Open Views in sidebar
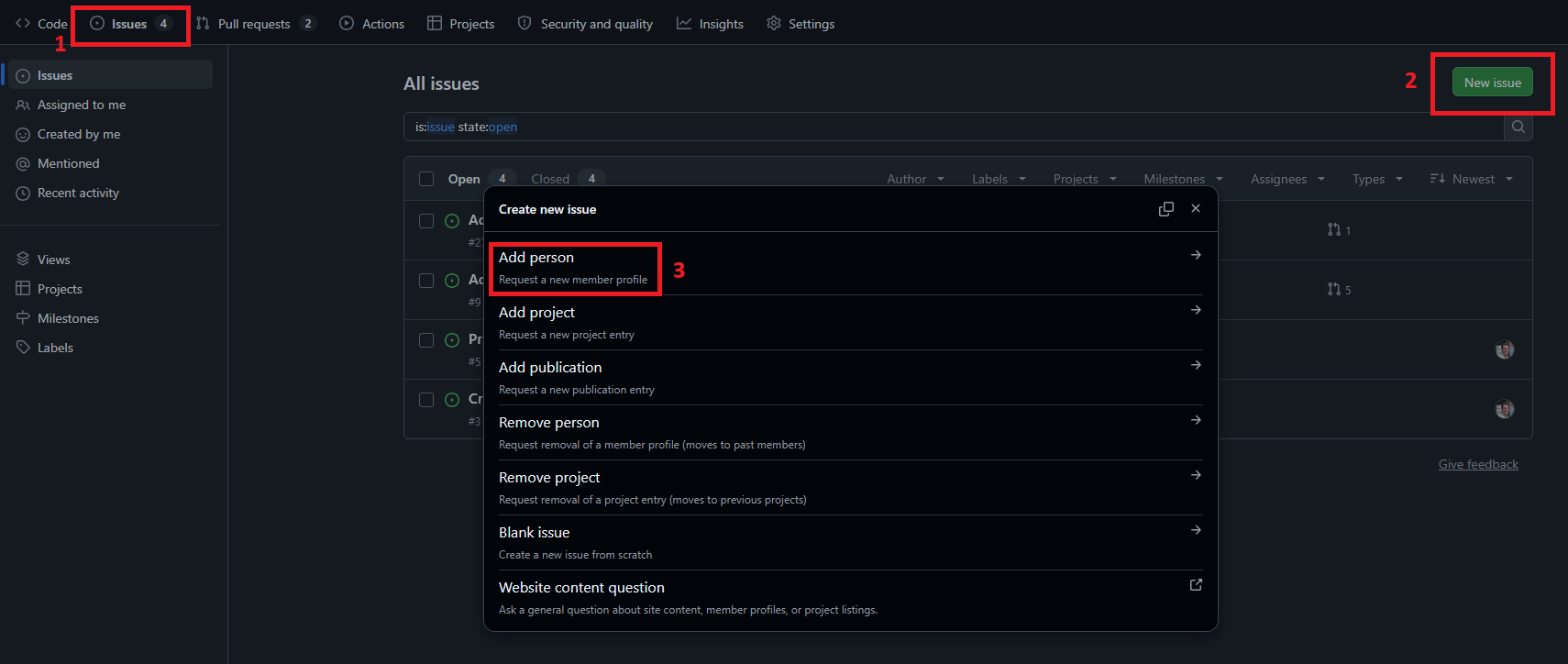1568x664 pixels. click(x=110, y=260)
